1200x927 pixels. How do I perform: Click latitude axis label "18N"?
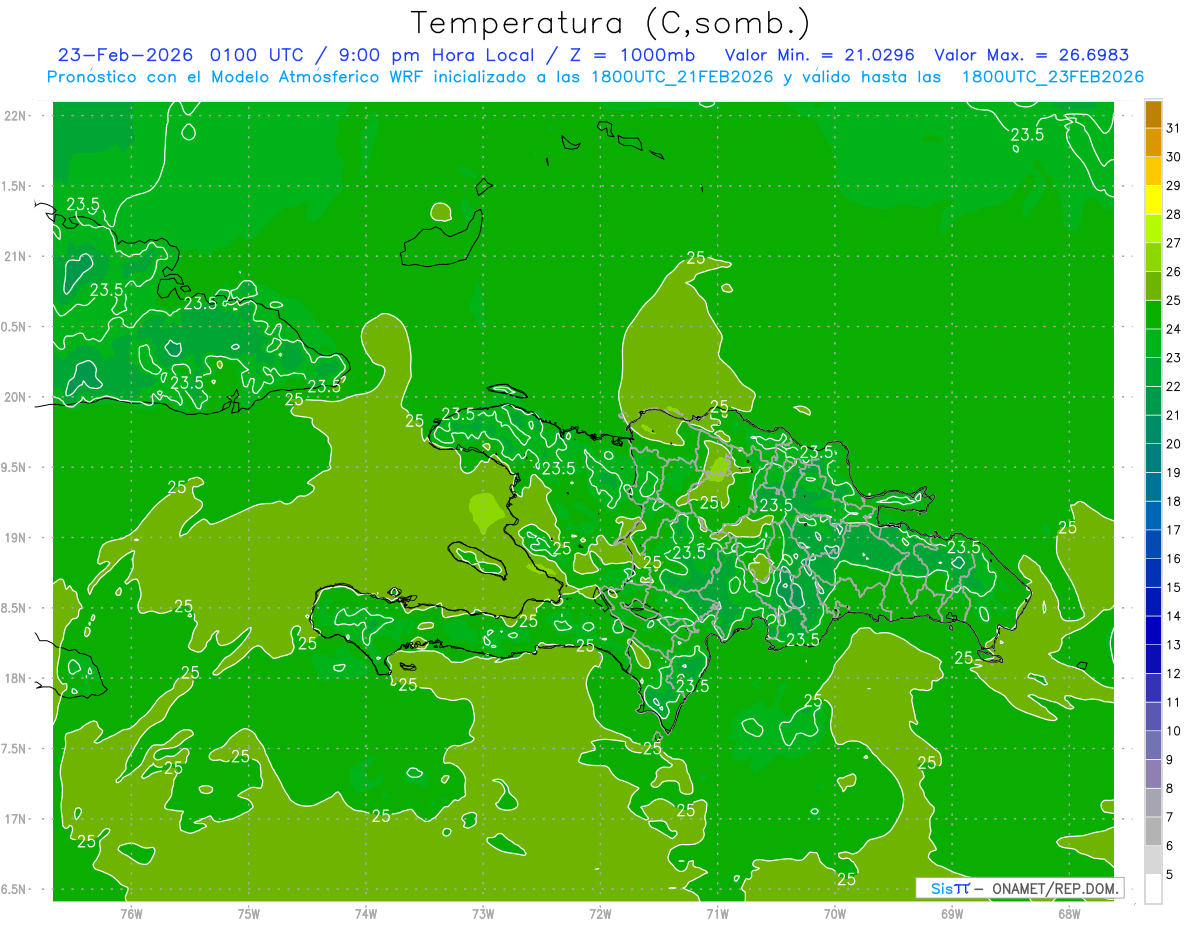coord(16,678)
